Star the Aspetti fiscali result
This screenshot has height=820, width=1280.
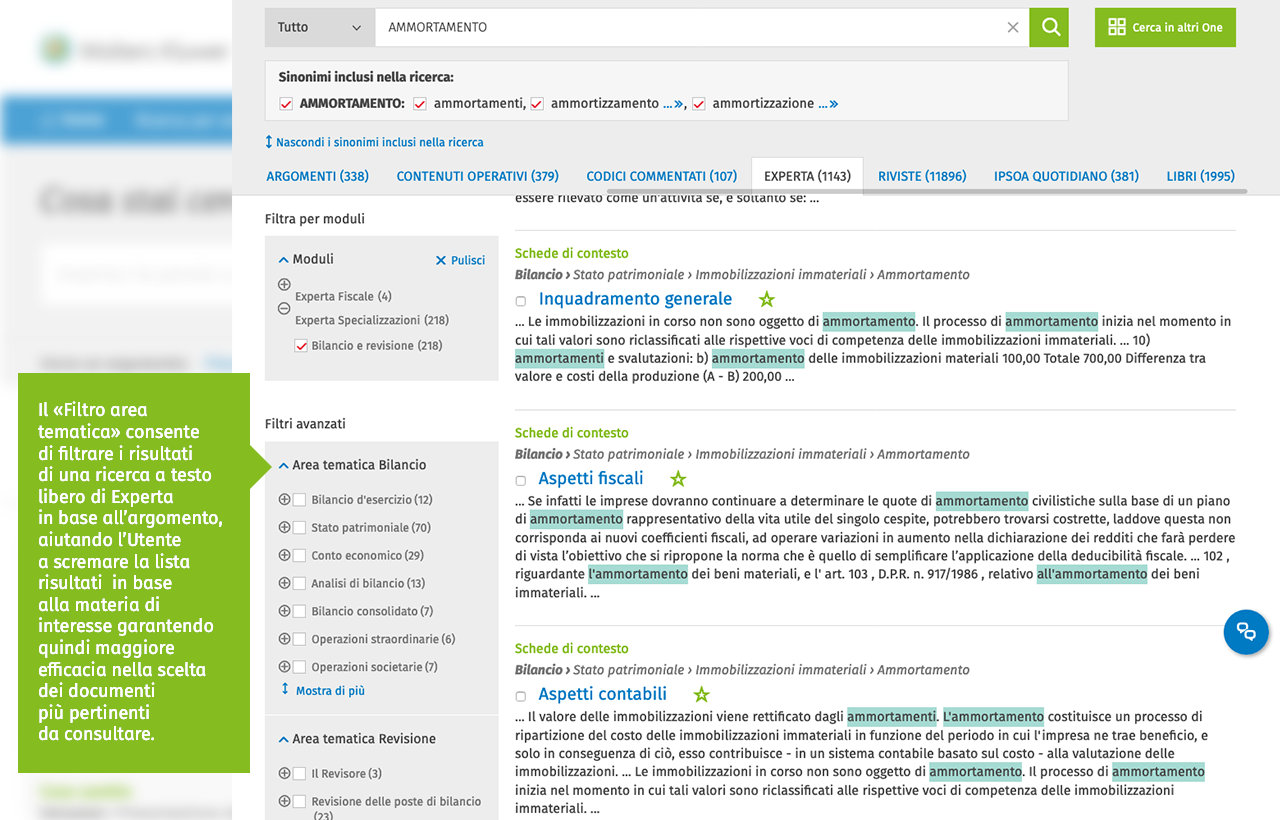point(678,479)
